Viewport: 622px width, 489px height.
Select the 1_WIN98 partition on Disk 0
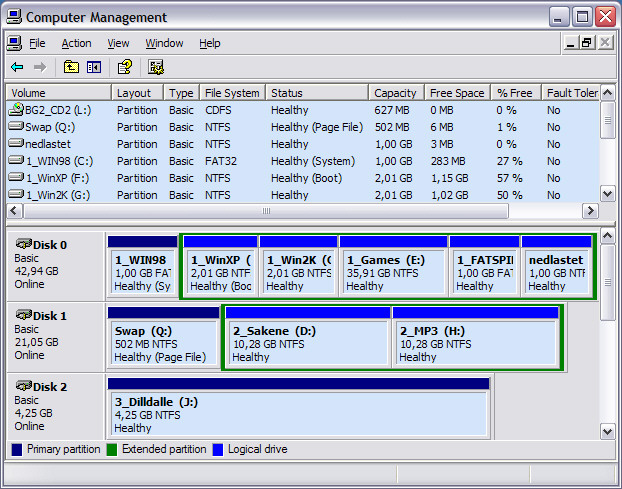coord(142,266)
